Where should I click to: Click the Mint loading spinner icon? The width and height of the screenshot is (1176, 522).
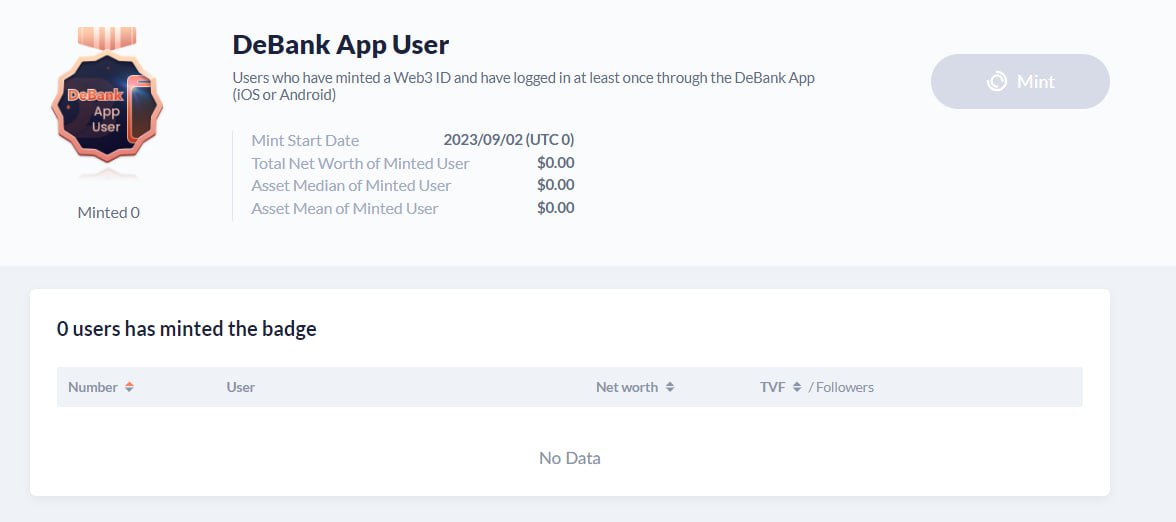[996, 82]
